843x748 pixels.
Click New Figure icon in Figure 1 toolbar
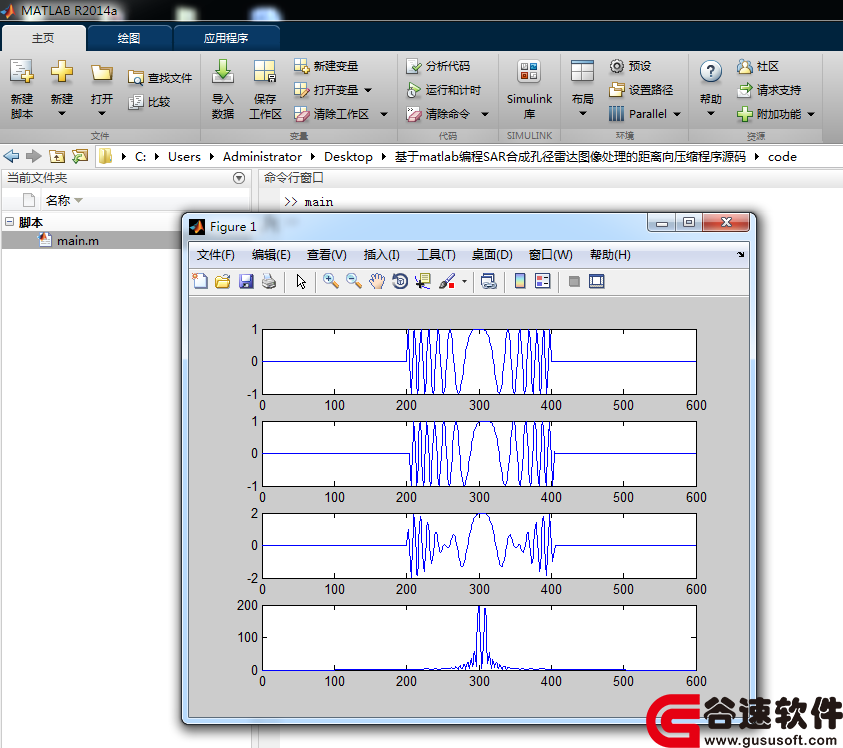(200, 281)
